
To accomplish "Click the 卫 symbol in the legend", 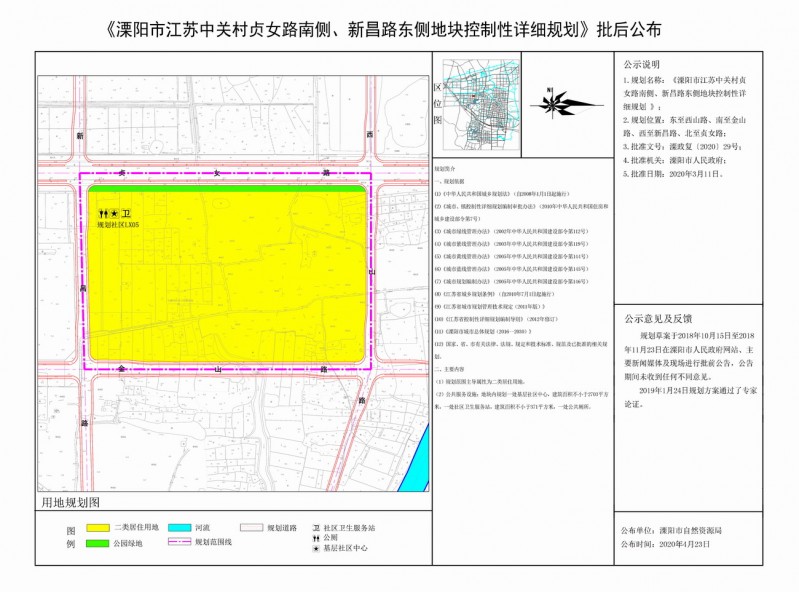I will 316,528.
